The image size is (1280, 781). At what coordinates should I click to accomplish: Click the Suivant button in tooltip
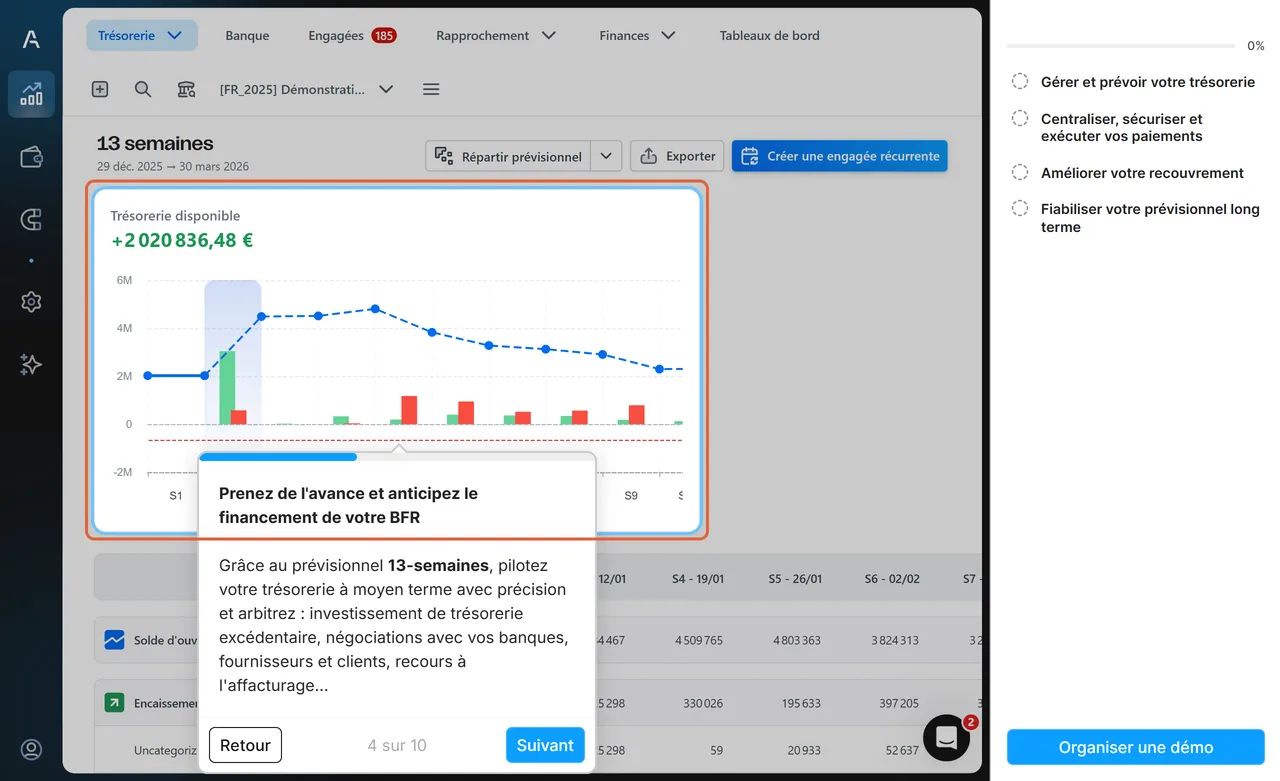click(545, 745)
